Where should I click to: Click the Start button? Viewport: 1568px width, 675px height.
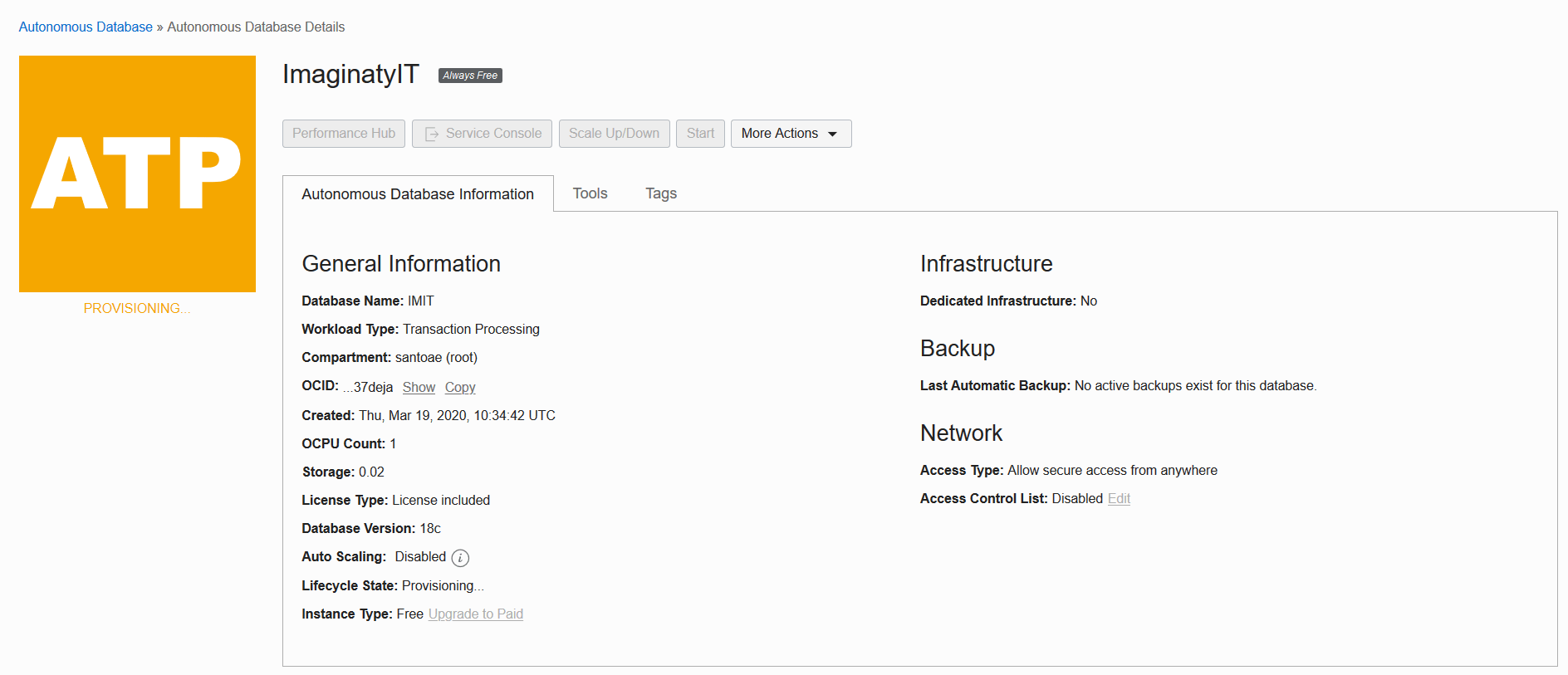point(700,134)
